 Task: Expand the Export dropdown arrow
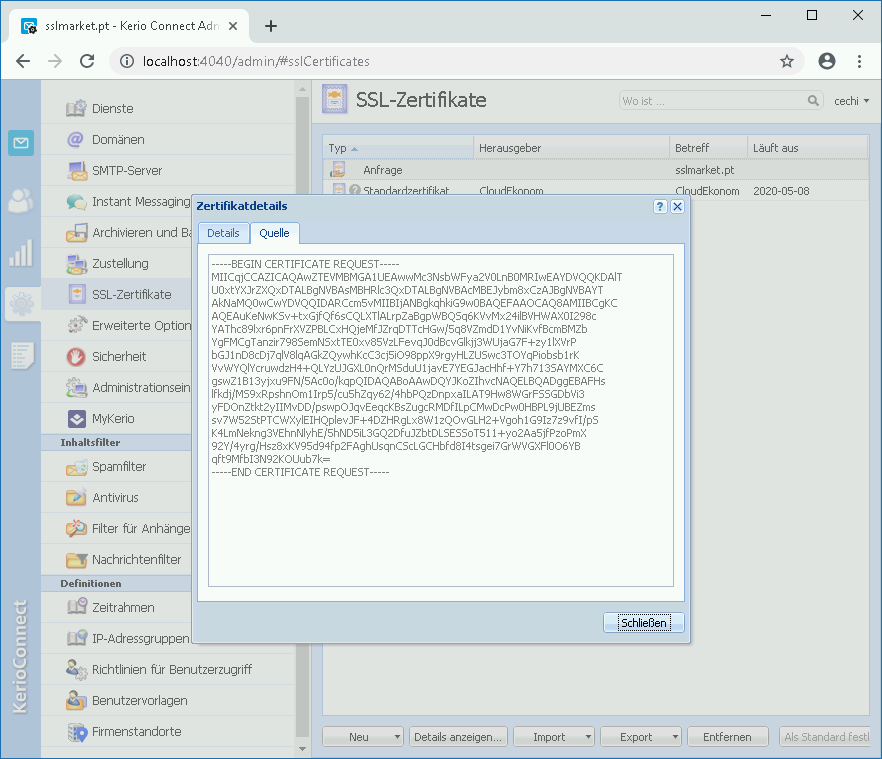pos(676,736)
